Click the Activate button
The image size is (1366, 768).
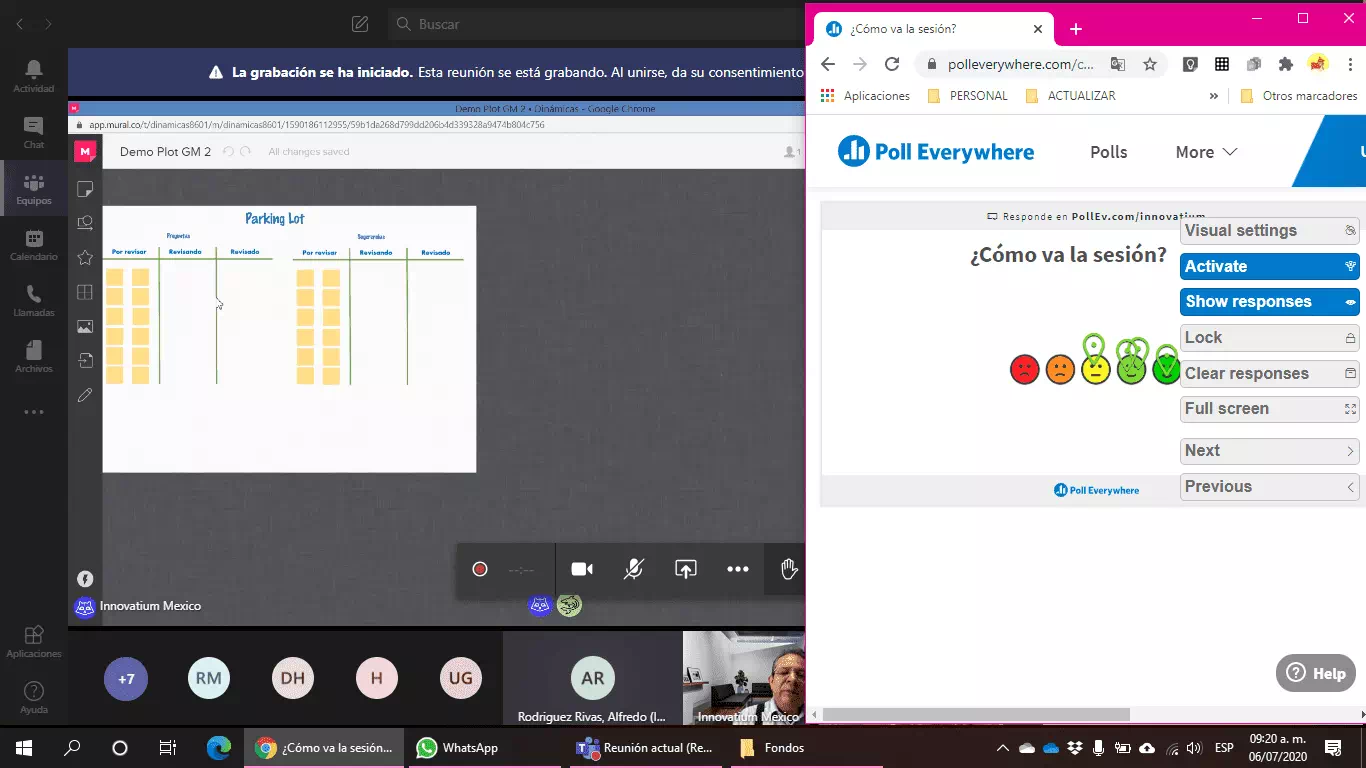1269,266
